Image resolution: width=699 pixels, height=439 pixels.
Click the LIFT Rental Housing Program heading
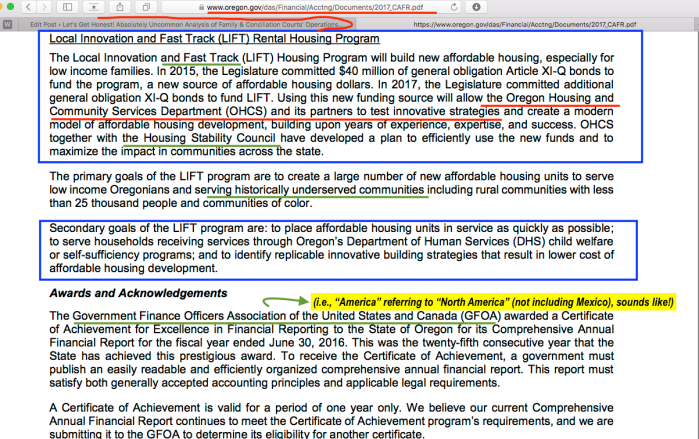213,39
